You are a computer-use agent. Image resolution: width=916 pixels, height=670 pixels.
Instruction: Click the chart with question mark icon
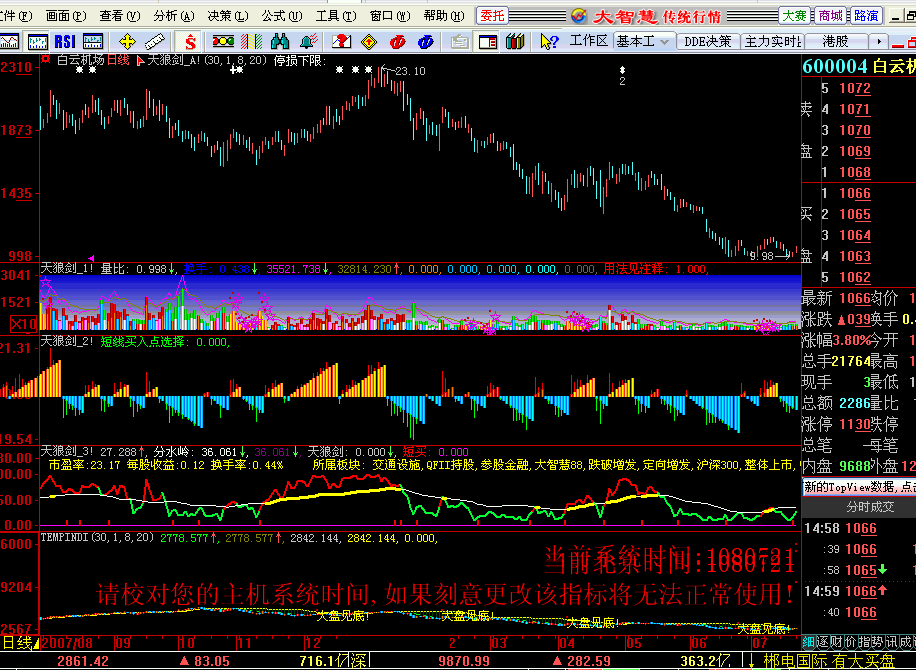click(341, 41)
